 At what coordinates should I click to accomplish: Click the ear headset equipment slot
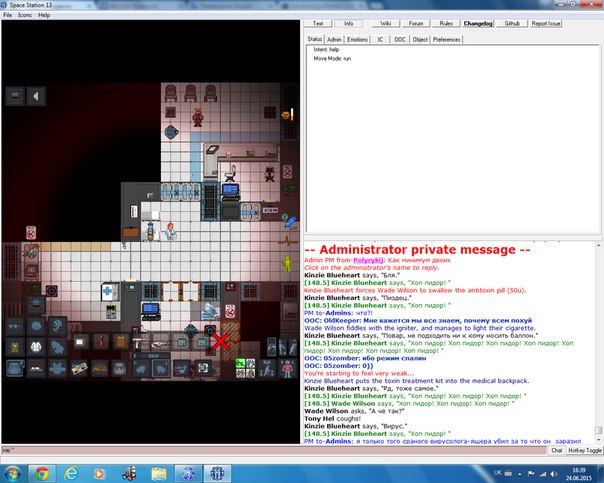click(x=57, y=325)
